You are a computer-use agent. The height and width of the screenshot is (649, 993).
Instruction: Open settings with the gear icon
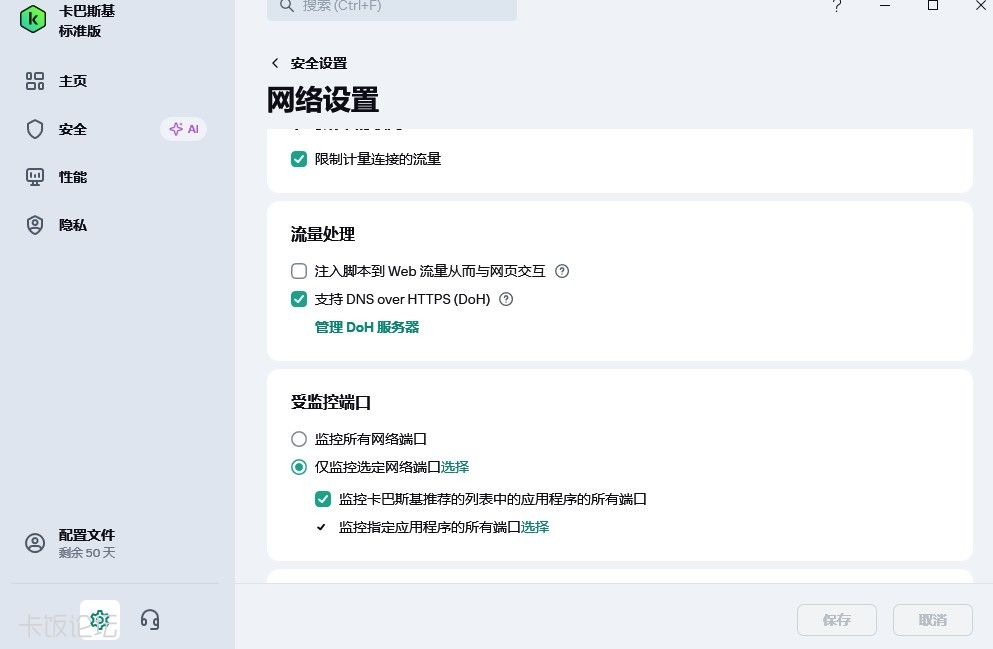[x=99, y=619]
